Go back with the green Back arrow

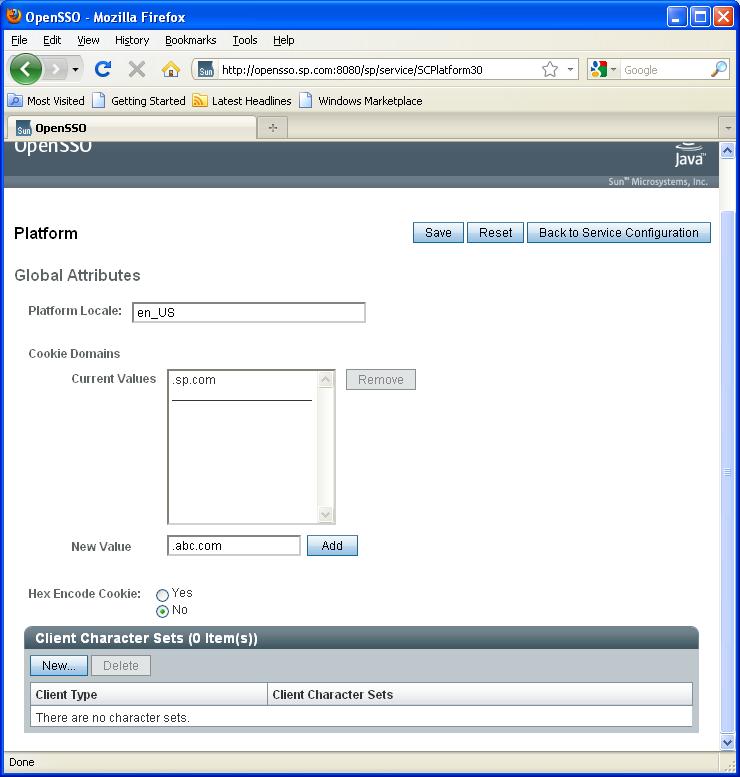click(25, 69)
